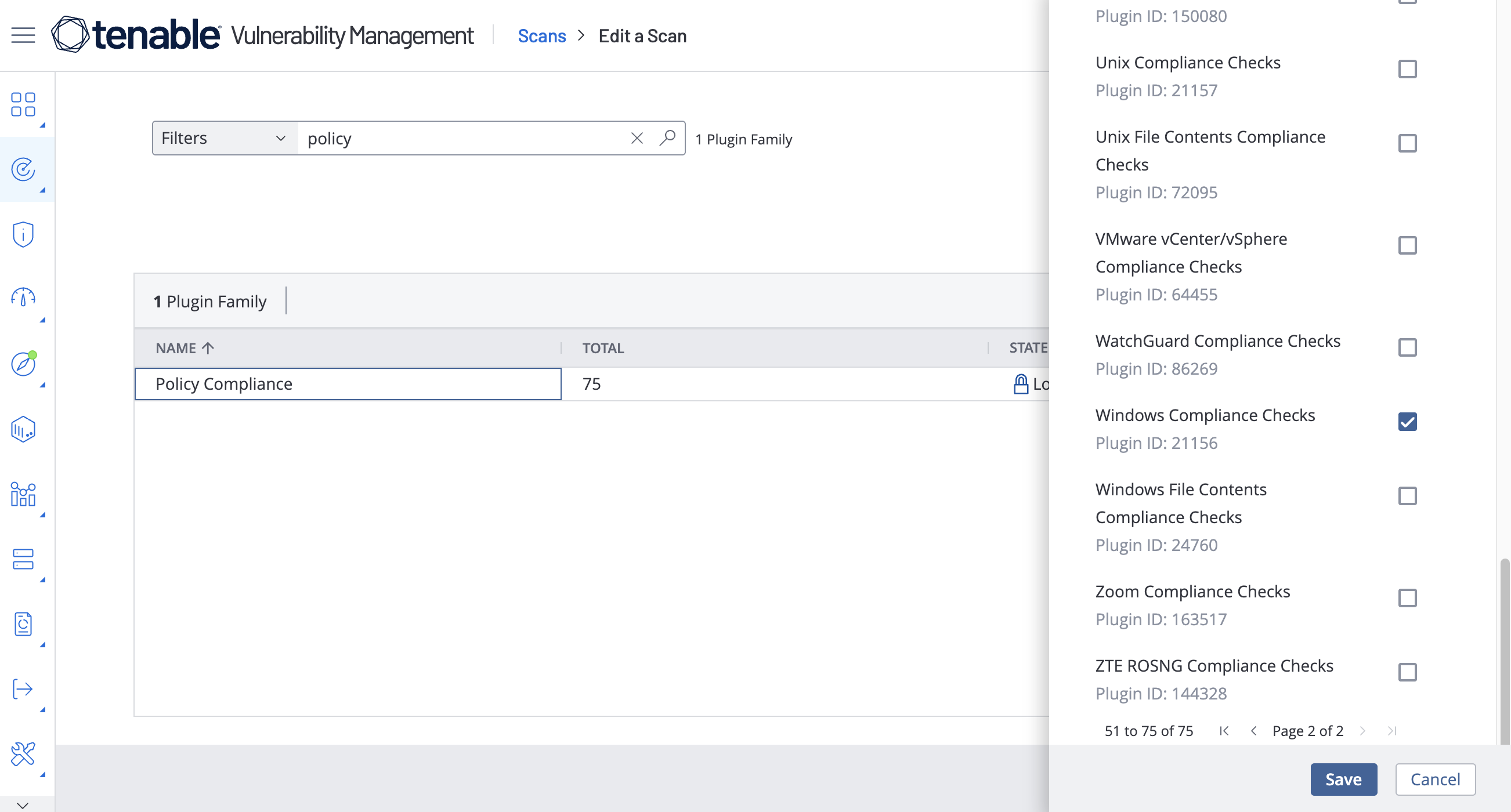Click Edit a Scan breadcrumb text

tap(642, 36)
